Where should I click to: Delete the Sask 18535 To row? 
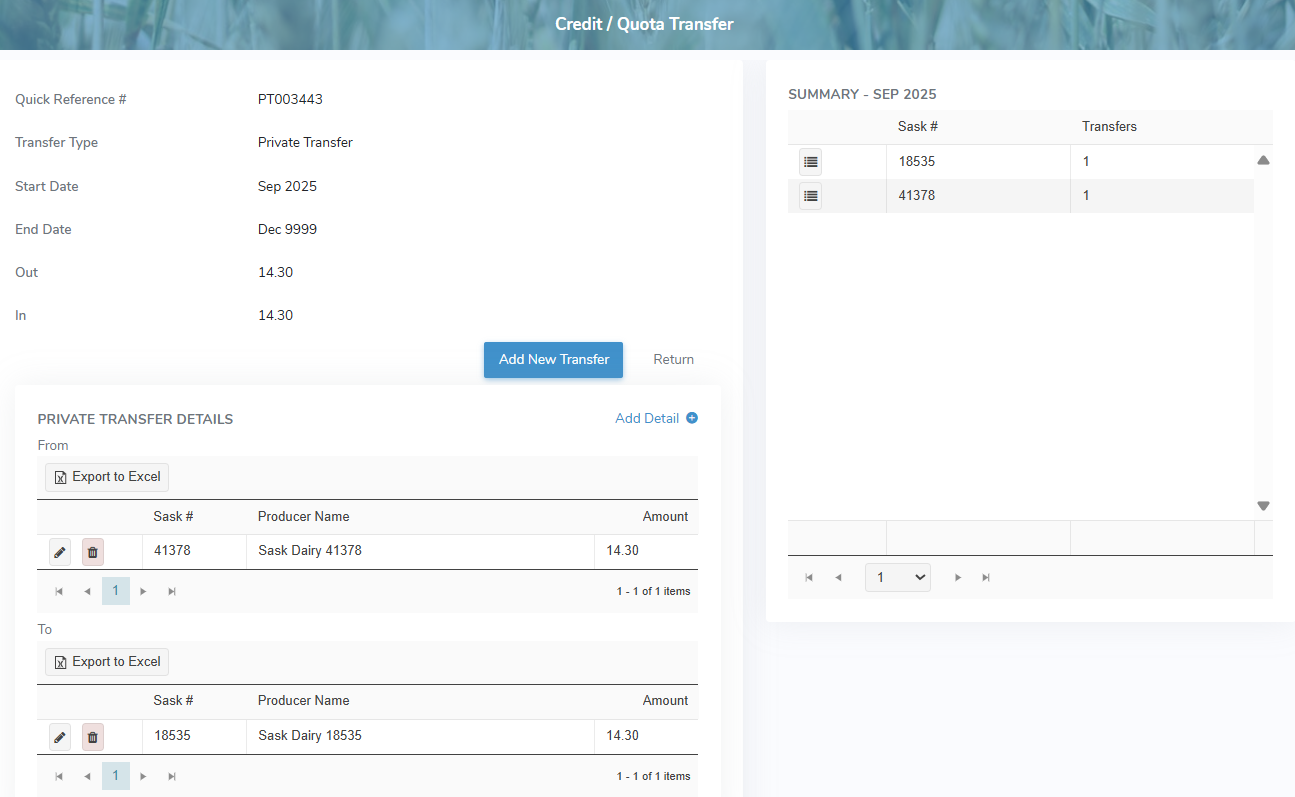point(93,737)
